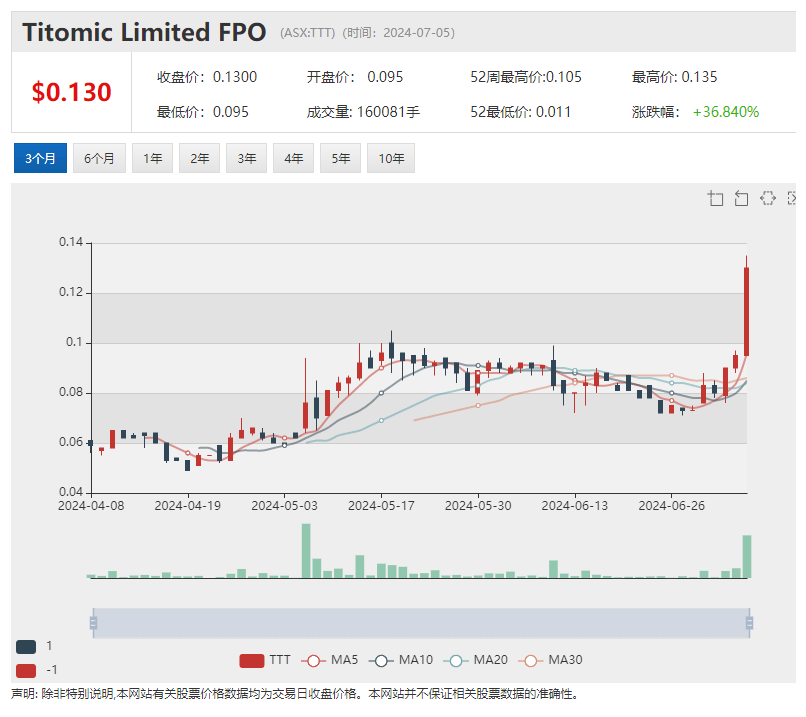Click the 0.14 y-axis label

point(70,242)
